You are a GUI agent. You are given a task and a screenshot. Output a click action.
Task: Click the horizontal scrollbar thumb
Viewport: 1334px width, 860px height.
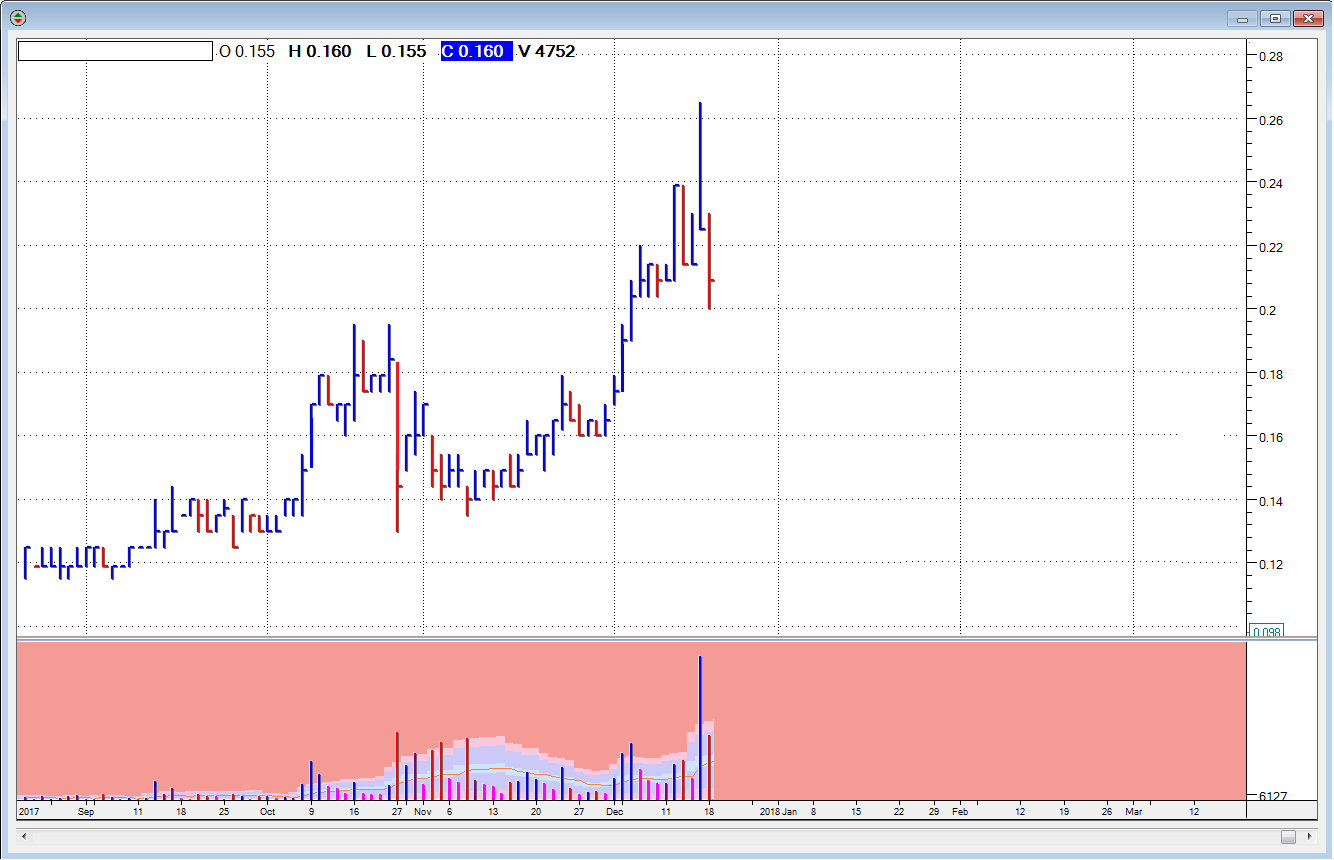click(x=1288, y=836)
